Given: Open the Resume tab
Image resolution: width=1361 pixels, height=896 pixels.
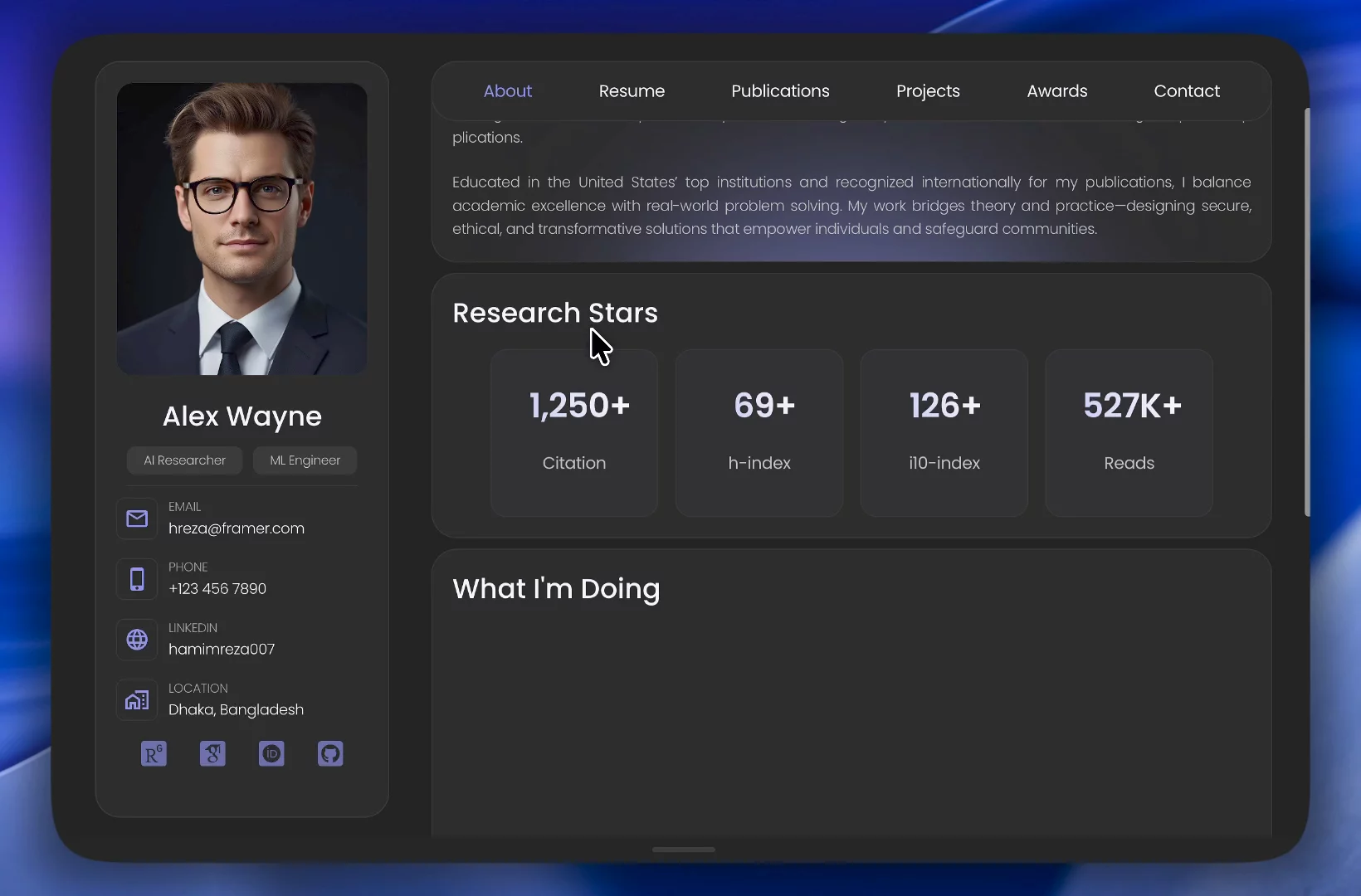Looking at the screenshot, I should [632, 91].
